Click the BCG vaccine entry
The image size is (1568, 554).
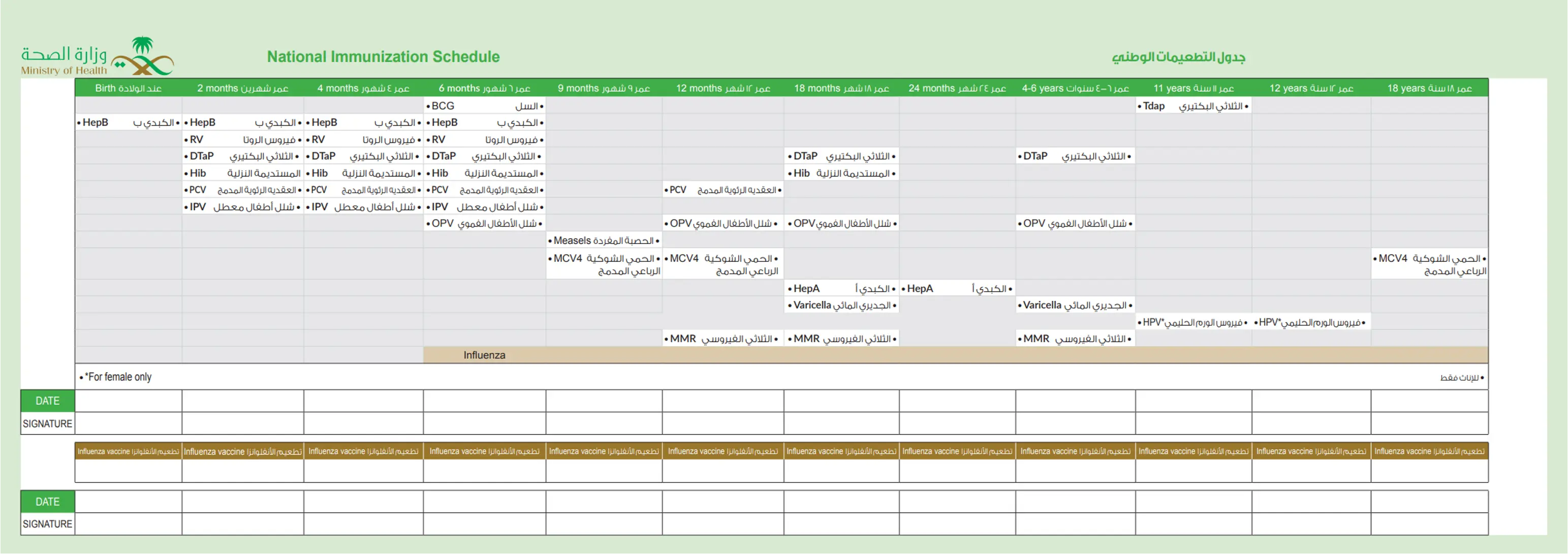[x=443, y=106]
